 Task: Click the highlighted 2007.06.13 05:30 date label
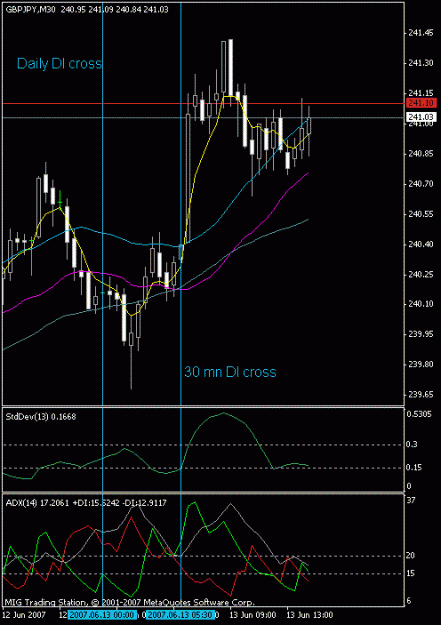click(x=180, y=615)
